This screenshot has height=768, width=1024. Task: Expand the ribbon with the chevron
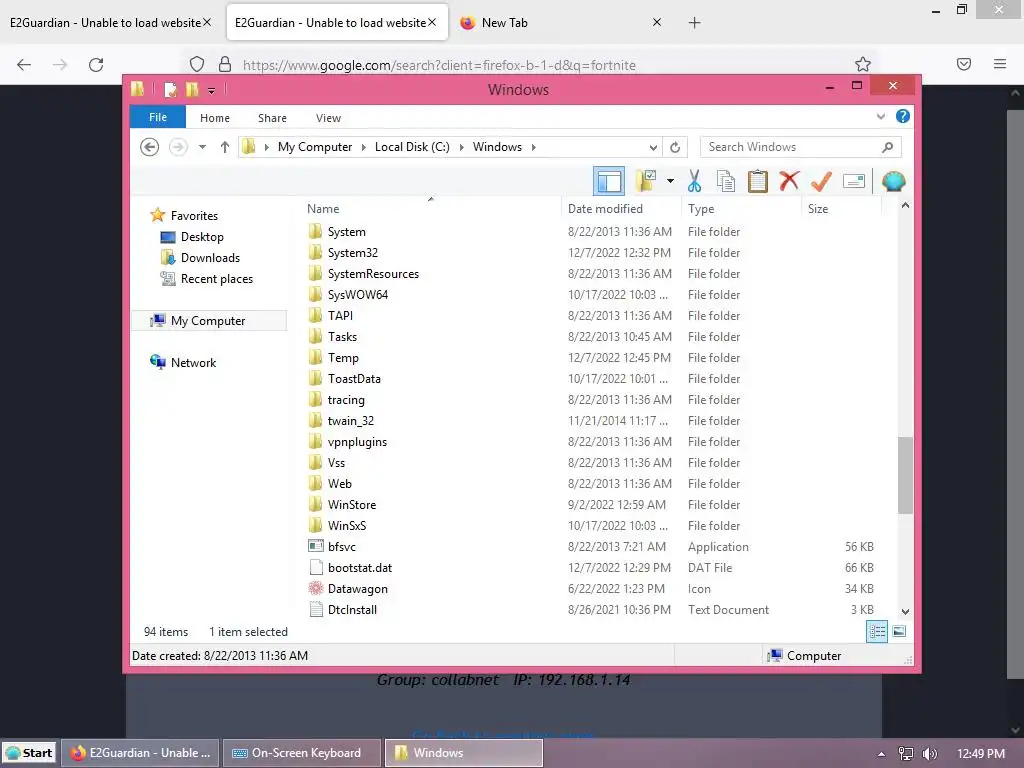pos(880,116)
